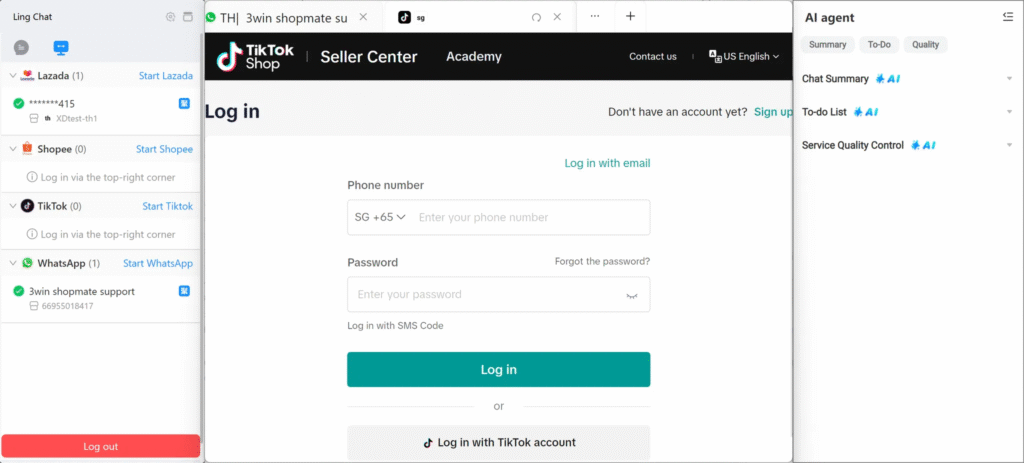Screen dimensions: 1024x463
Task: Open a new tab with the plus button
Action: (630, 17)
